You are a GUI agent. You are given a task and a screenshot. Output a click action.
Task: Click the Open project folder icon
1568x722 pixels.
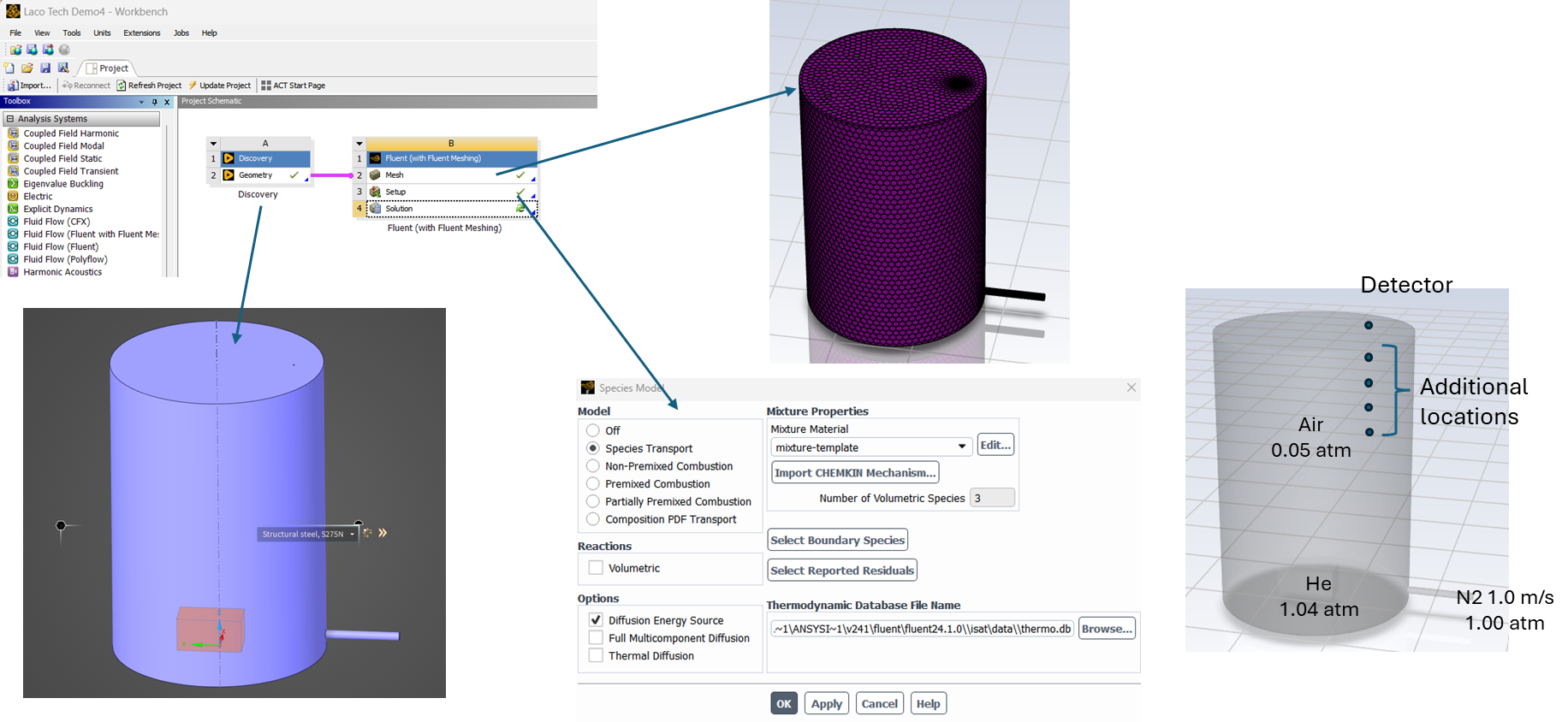click(27, 68)
